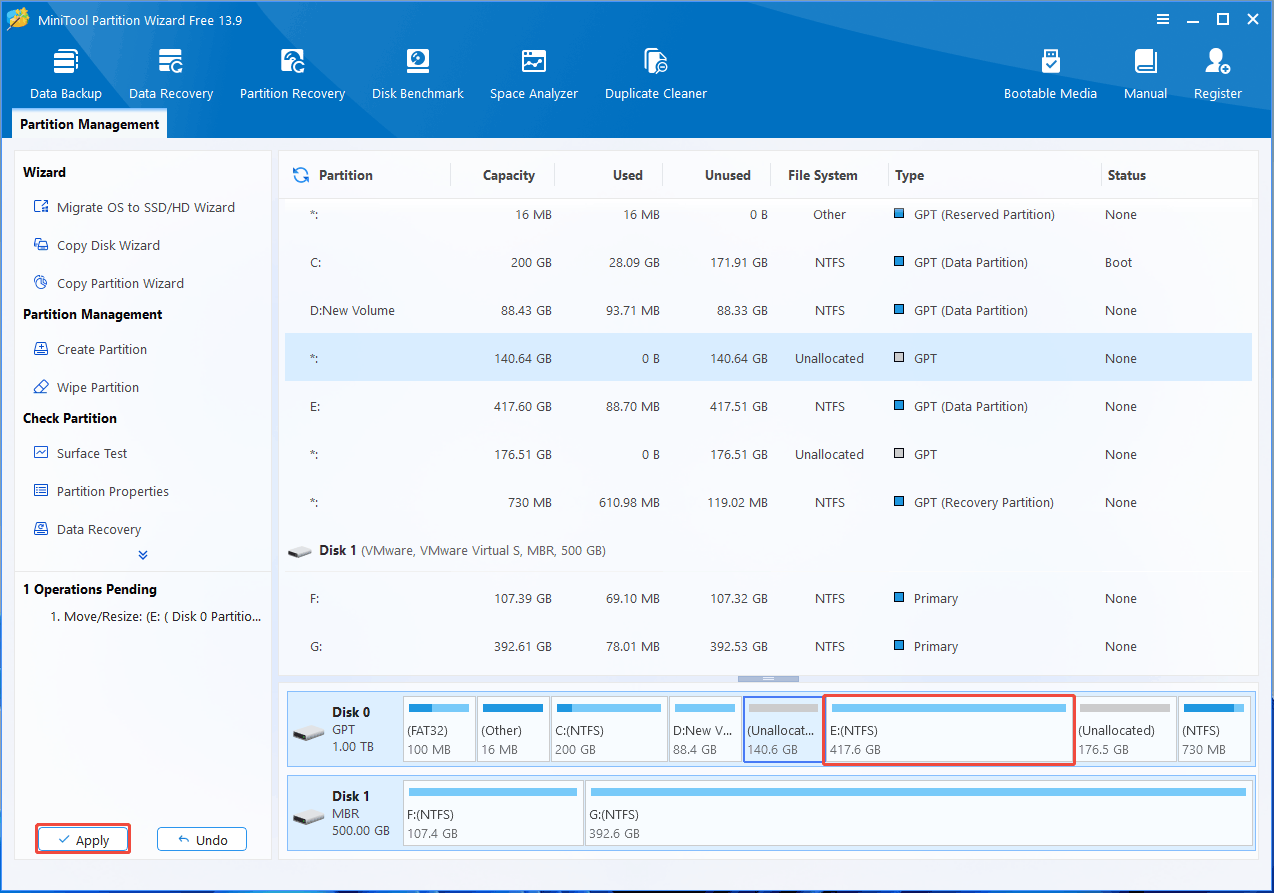Select G:(NTFS) 392.6 GB block
This screenshot has height=893, width=1274.
[918, 814]
